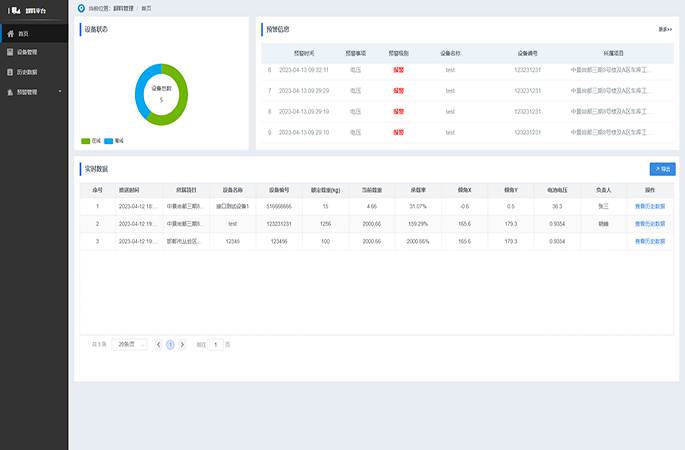Go to next page with right arrow

point(183,344)
